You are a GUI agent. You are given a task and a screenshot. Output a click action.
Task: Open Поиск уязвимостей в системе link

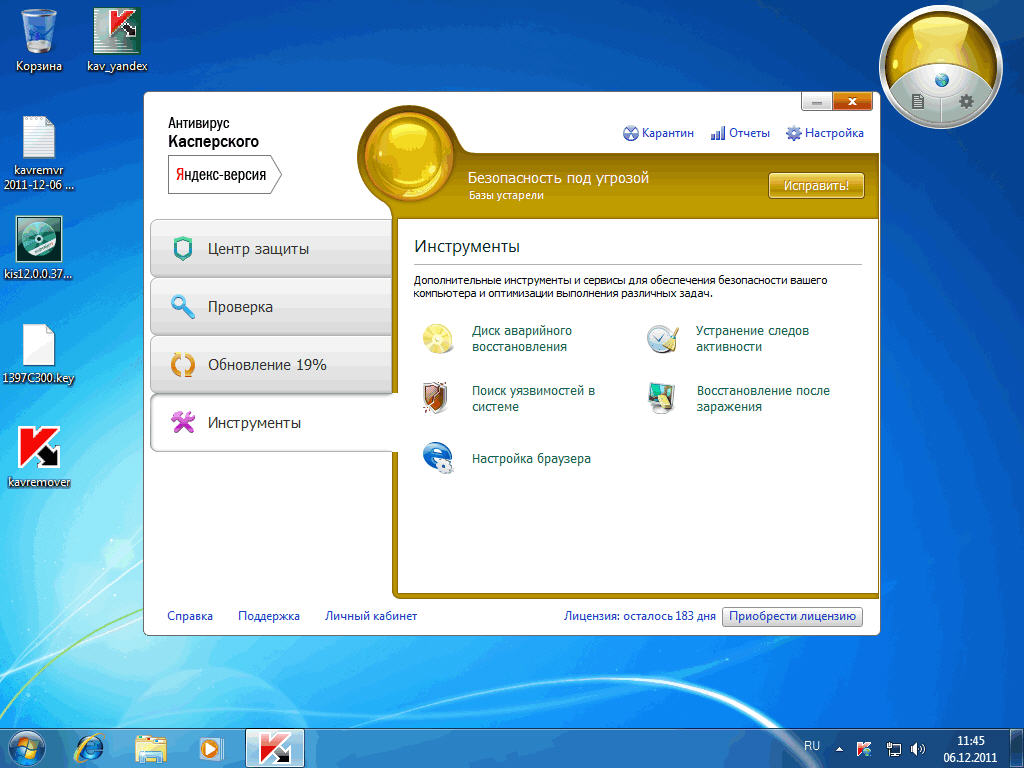533,398
